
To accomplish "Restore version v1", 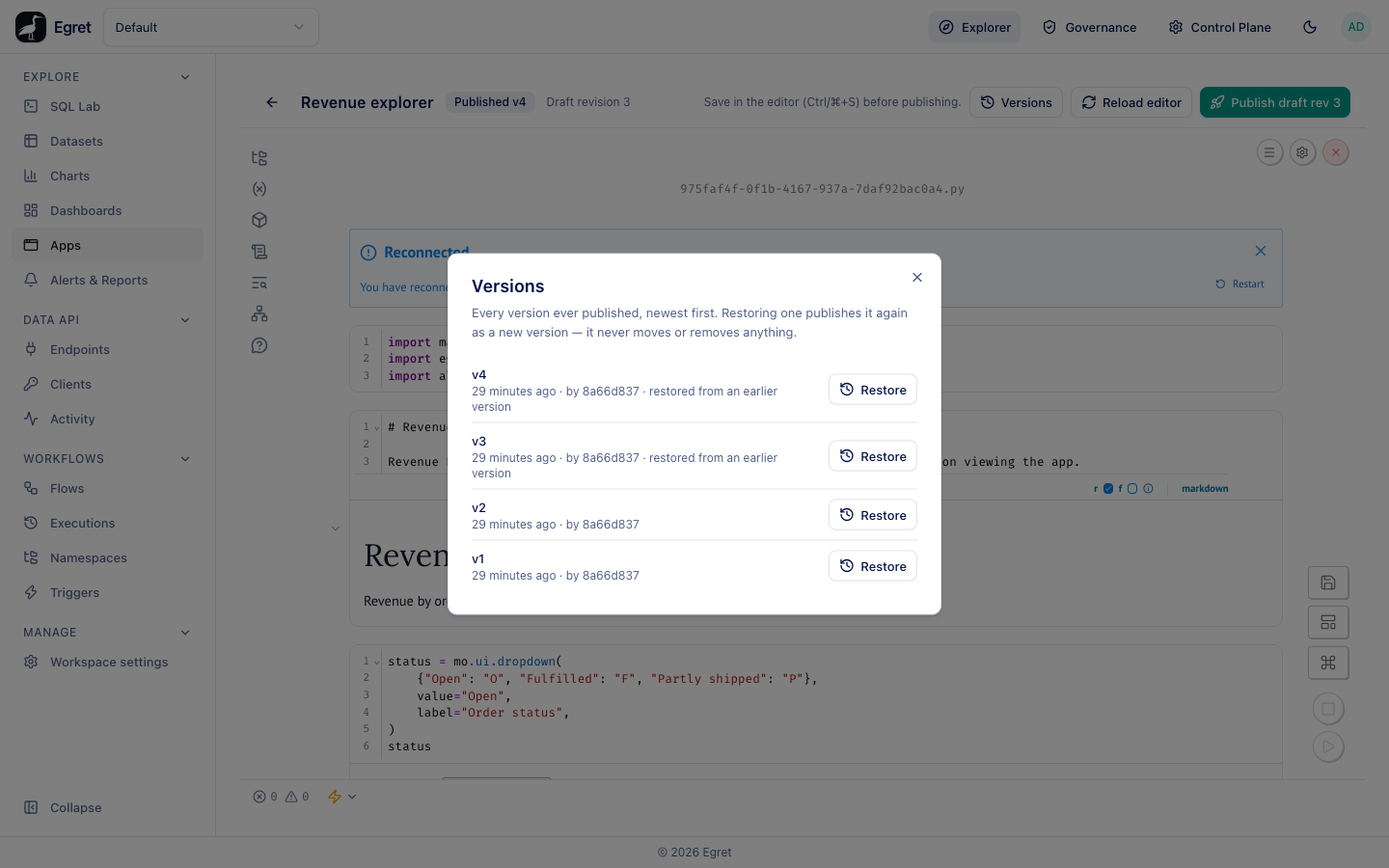I will [x=873, y=566].
